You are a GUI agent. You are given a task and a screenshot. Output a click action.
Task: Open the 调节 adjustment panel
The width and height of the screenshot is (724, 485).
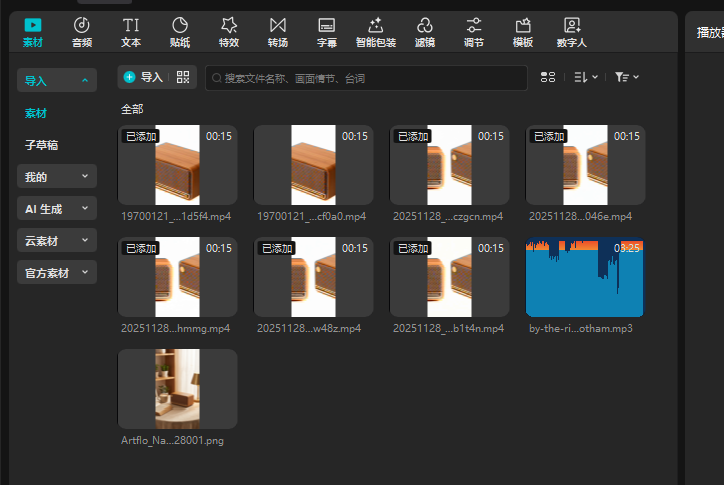pos(474,32)
